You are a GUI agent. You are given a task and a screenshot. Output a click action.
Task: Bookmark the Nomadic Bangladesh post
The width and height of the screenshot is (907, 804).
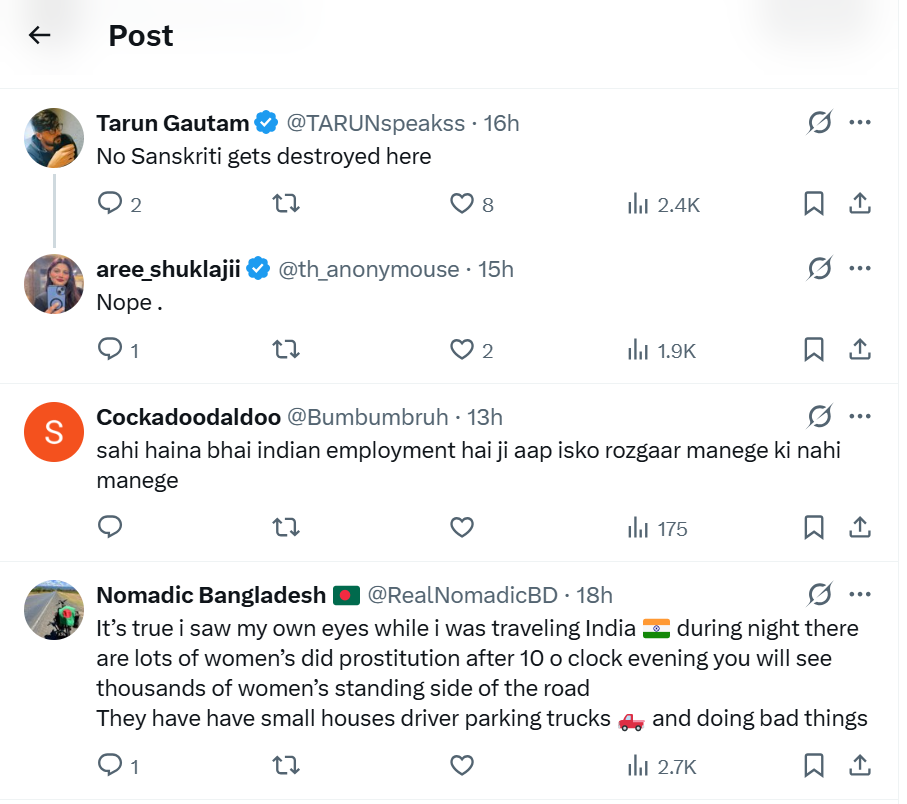[814, 766]
